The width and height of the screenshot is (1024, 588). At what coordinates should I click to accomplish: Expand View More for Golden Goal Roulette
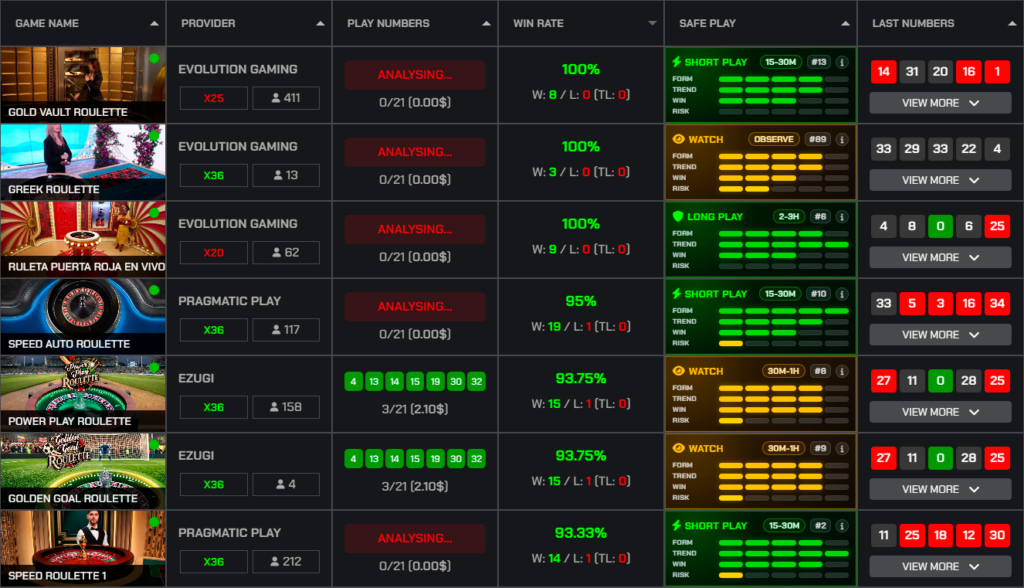[x=940, y=489]
